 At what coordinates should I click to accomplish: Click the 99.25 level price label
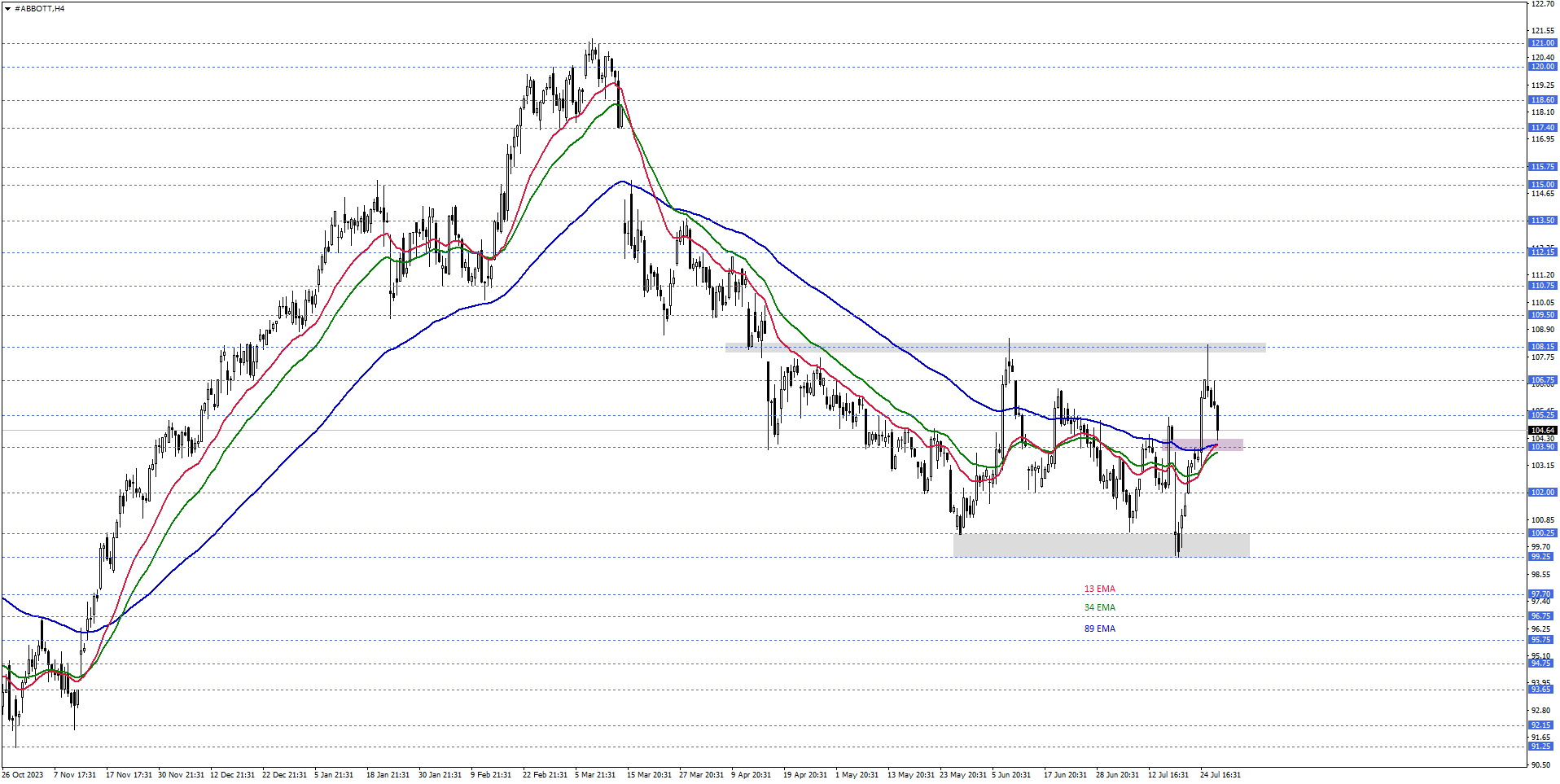point(1542,557)
